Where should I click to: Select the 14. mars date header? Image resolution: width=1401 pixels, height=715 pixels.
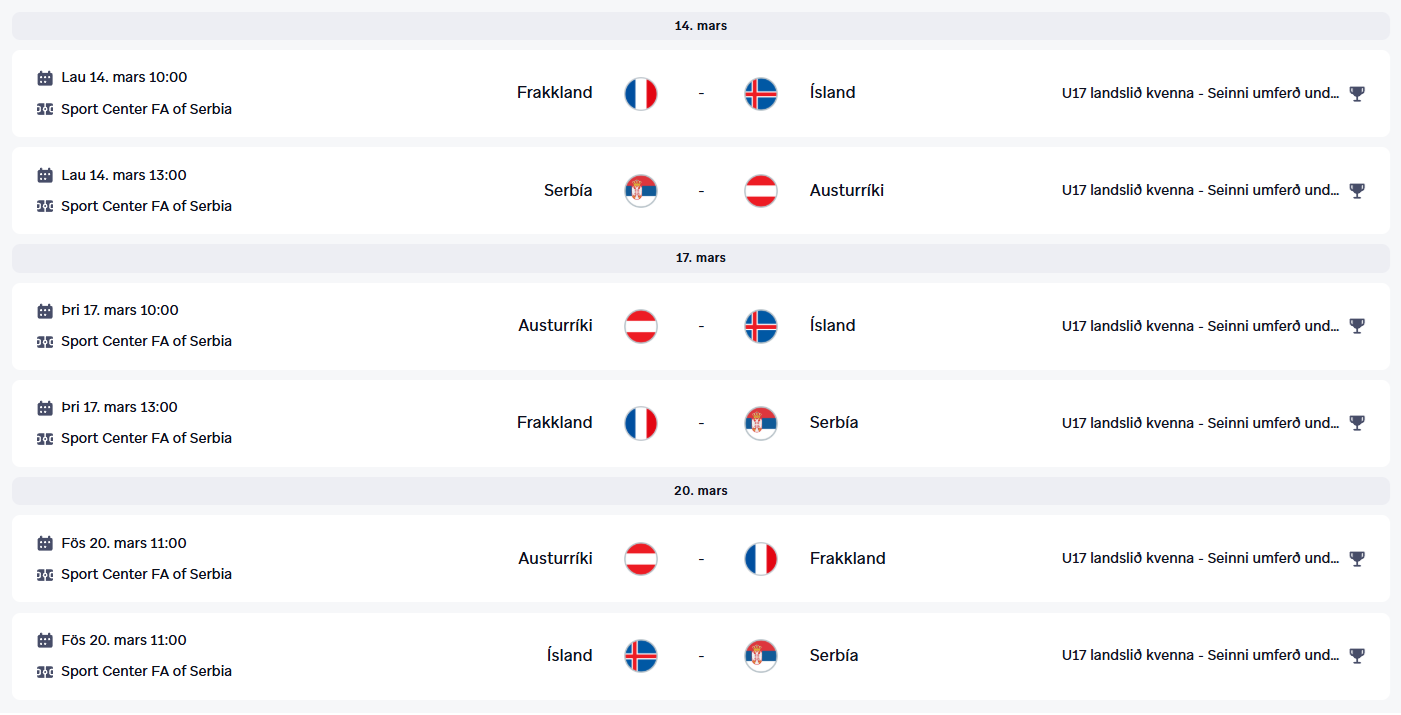pyautogui.click(x=700, y=26)
